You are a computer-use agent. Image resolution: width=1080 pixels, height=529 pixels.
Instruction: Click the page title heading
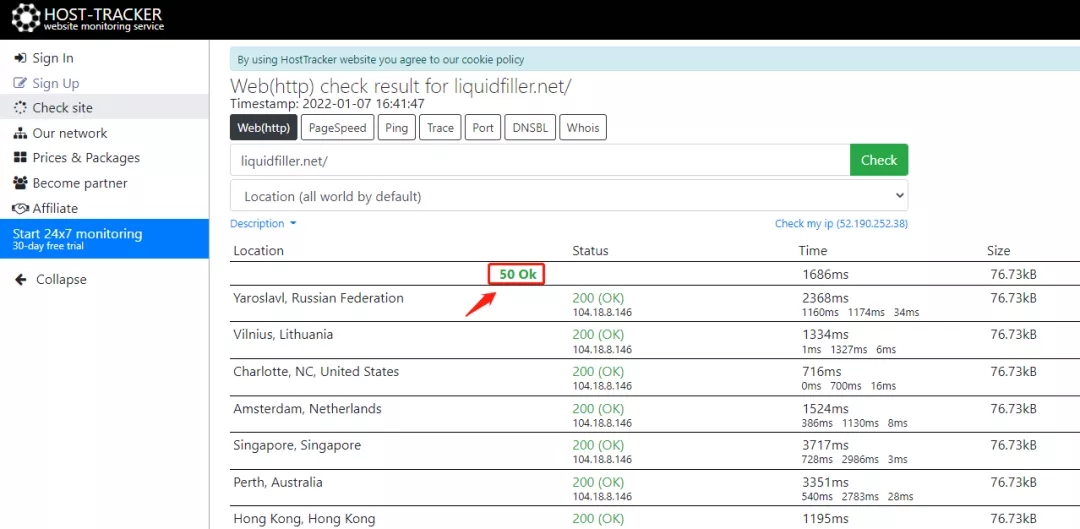pyautogui.click(x=401, y=87)
